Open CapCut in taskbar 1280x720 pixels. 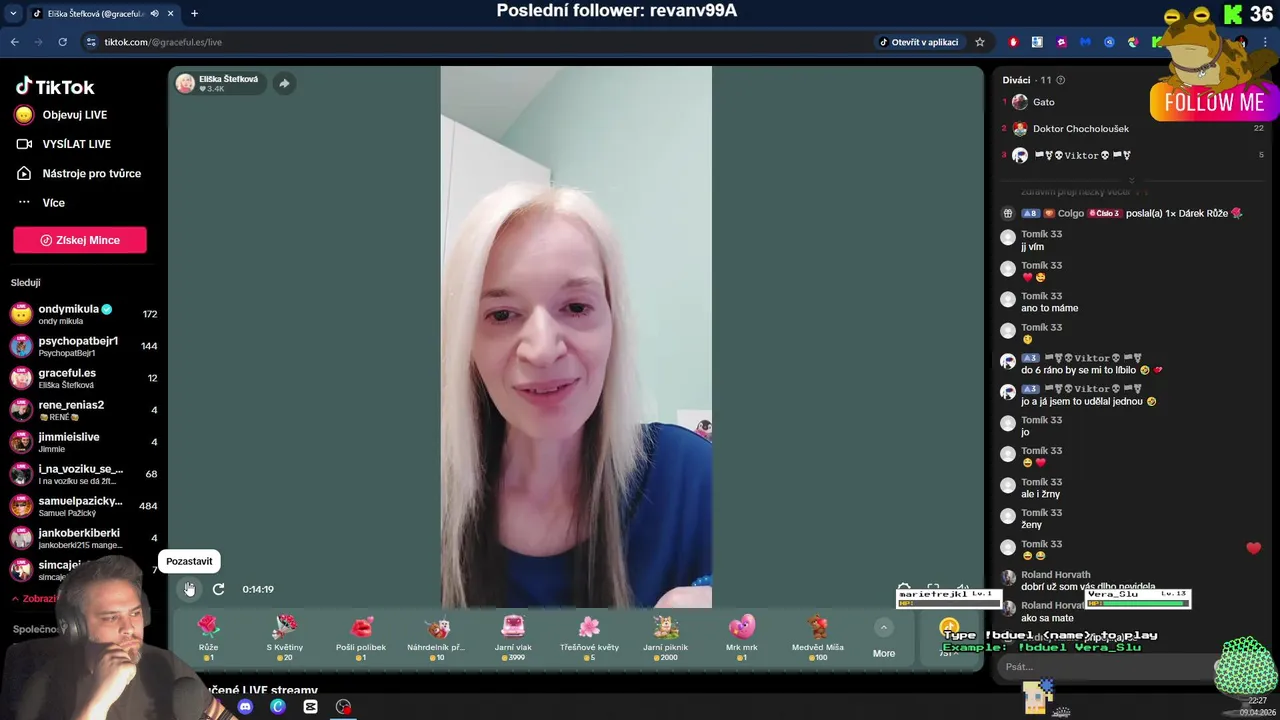coord(310,707)
